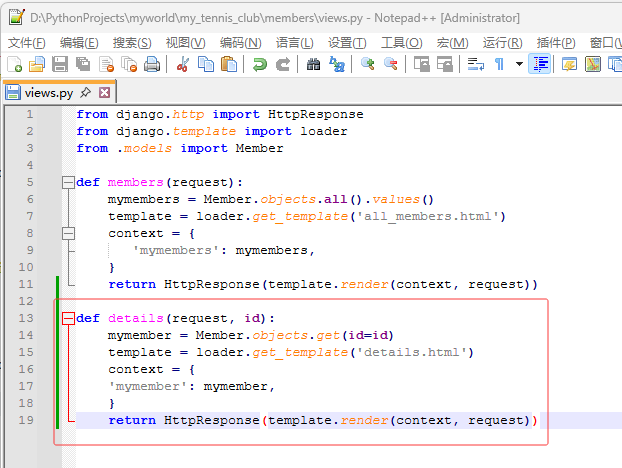Viewport: 622px width, 468px height.
Task: Open the 搜索(S) menu
Action: click(132, 42)
